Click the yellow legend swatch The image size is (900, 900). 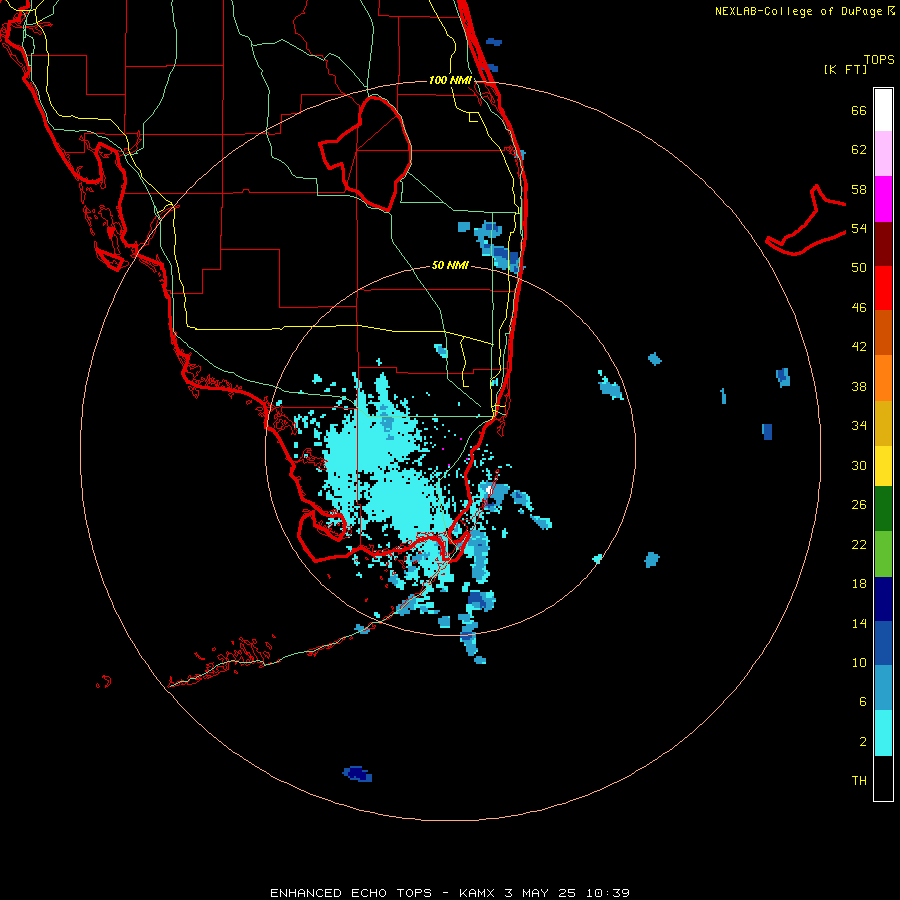click(883, 465)
